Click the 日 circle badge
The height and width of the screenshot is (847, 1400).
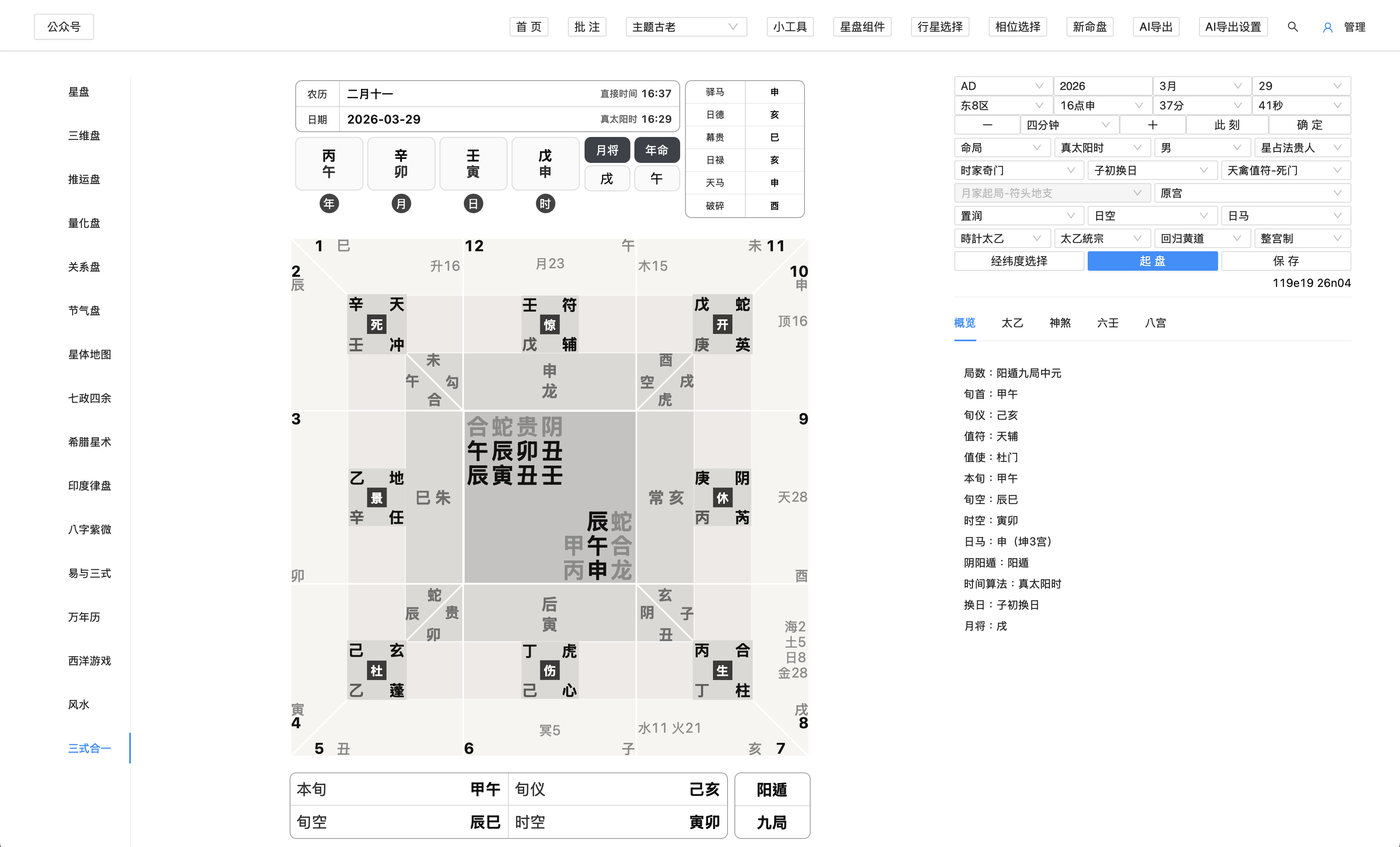473,203
